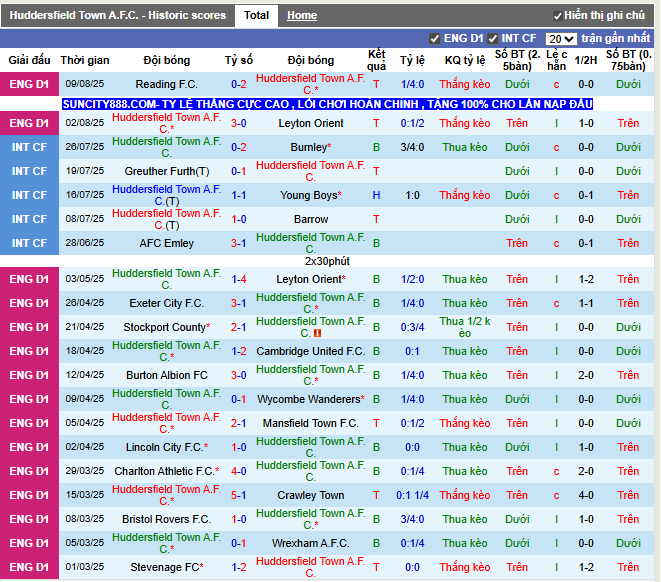This screenshot has height=582, width=661.
Task: Uncheck the INT CF filter checkbox
Action: pos(492,39)
